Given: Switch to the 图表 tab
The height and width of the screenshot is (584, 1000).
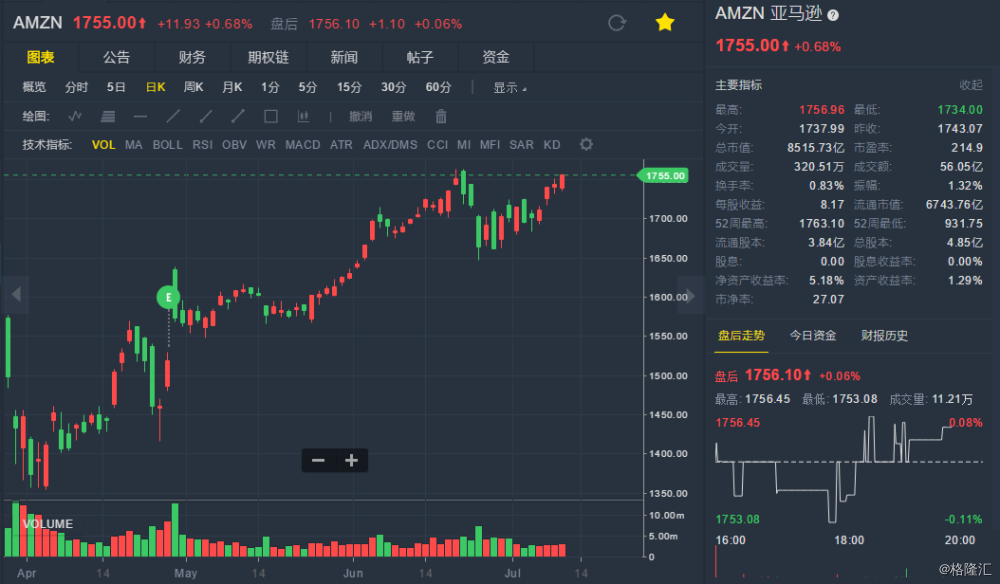Looking at the screenshot, I should [x=40, y=57].
